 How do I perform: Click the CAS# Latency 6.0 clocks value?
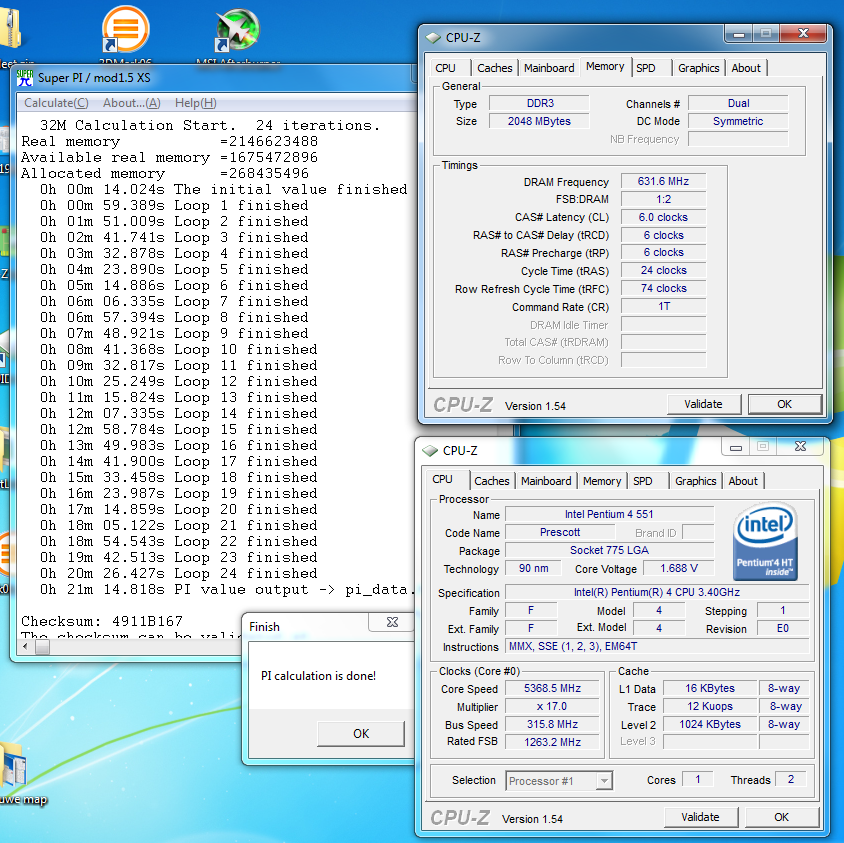coord(663,217)
